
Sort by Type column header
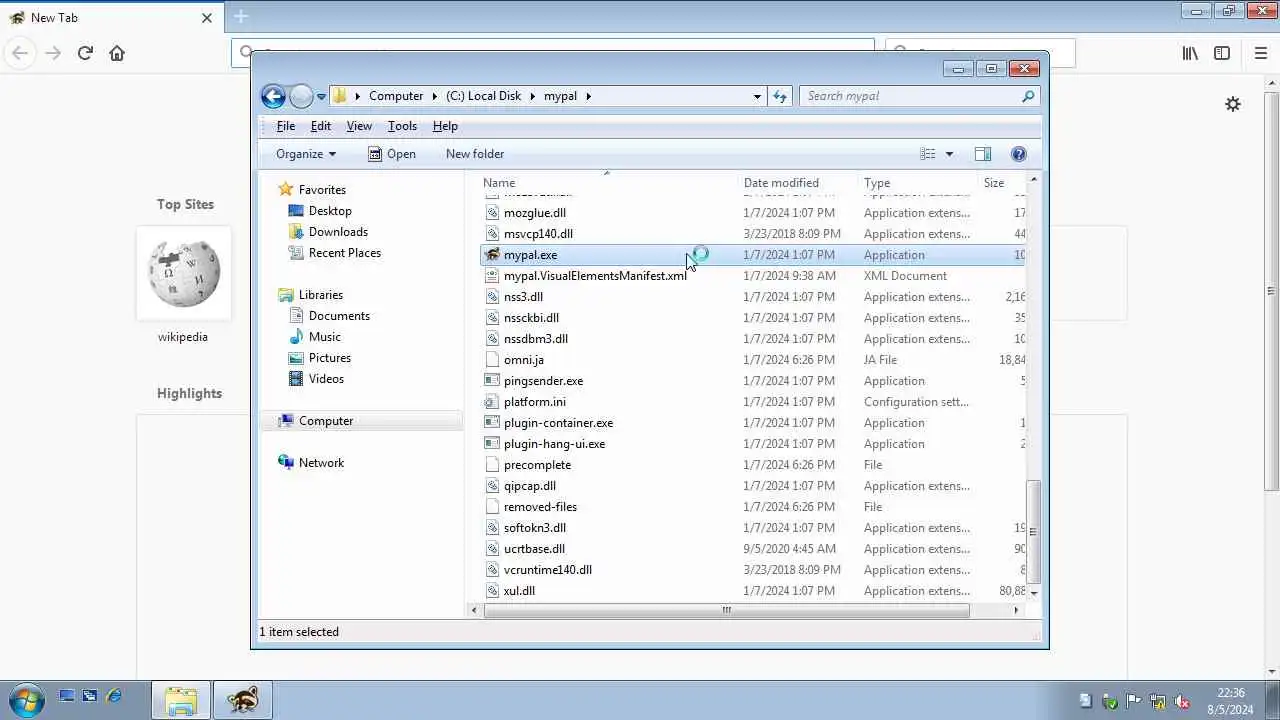click(x=877, y=183)
